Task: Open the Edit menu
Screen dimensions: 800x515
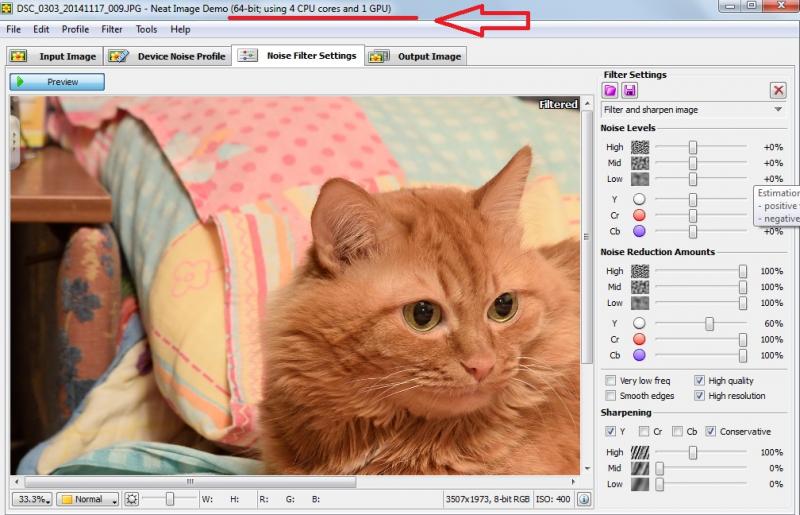Action: 41,30
